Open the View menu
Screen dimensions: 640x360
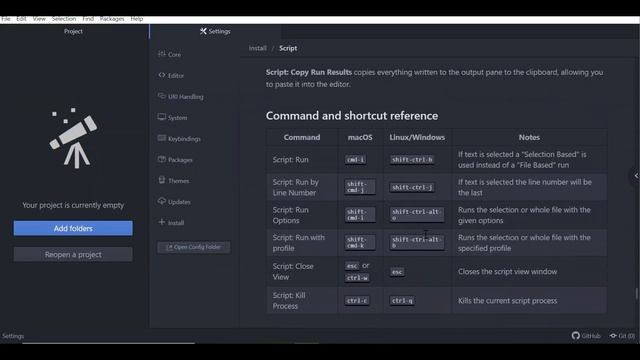coord(39,19)
